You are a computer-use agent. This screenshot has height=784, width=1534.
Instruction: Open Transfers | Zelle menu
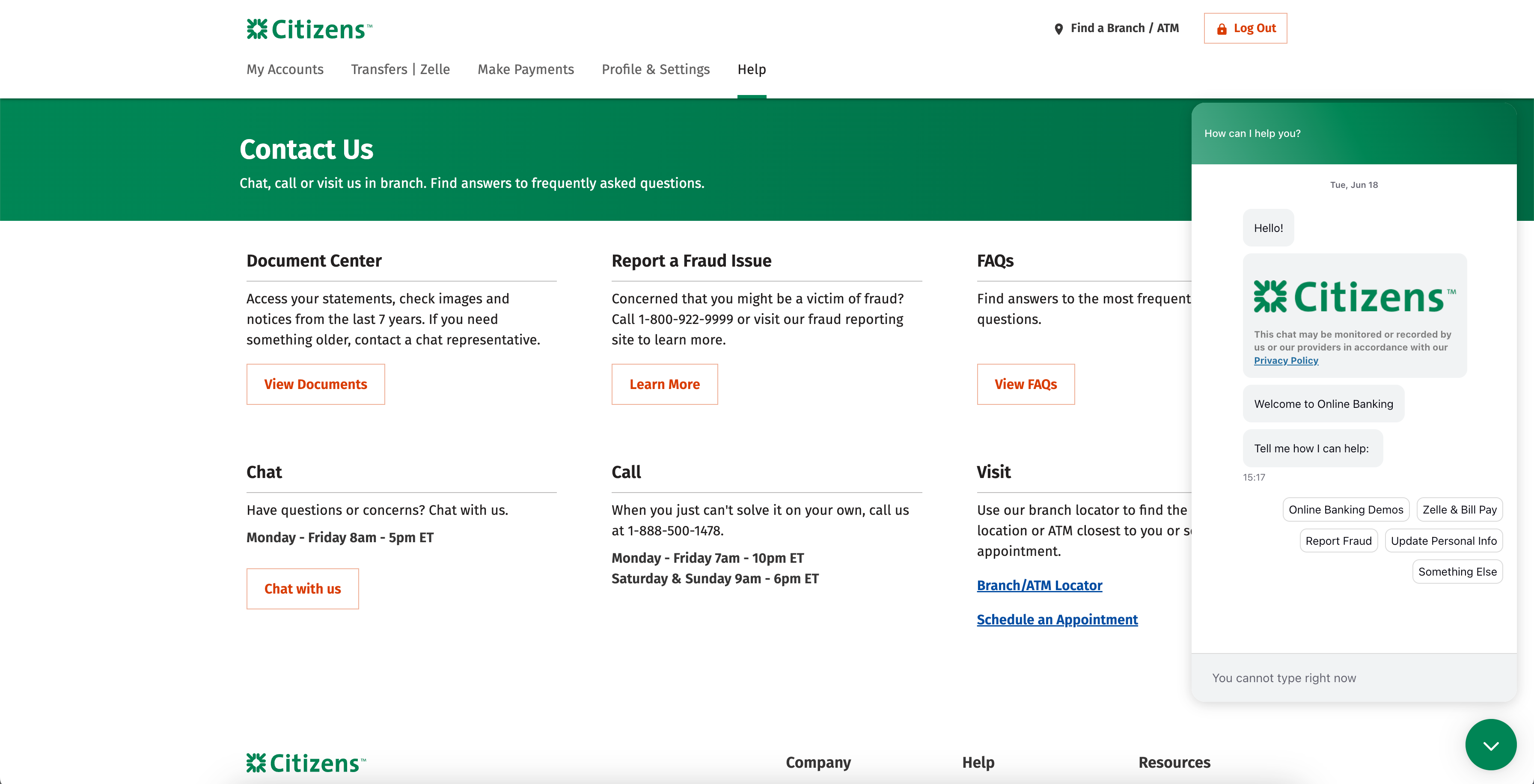400,69
